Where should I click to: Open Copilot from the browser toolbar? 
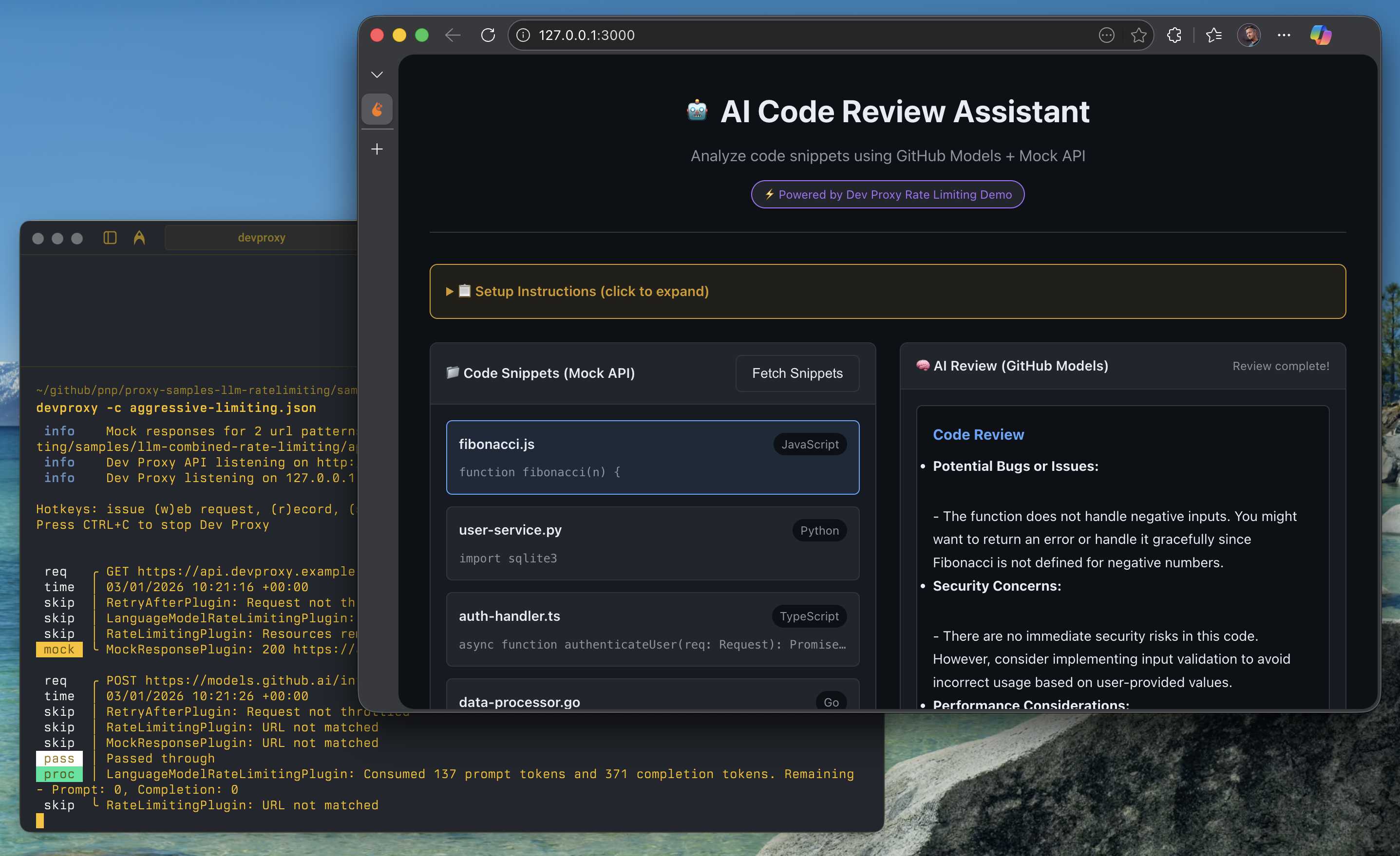pos(1321,35)
